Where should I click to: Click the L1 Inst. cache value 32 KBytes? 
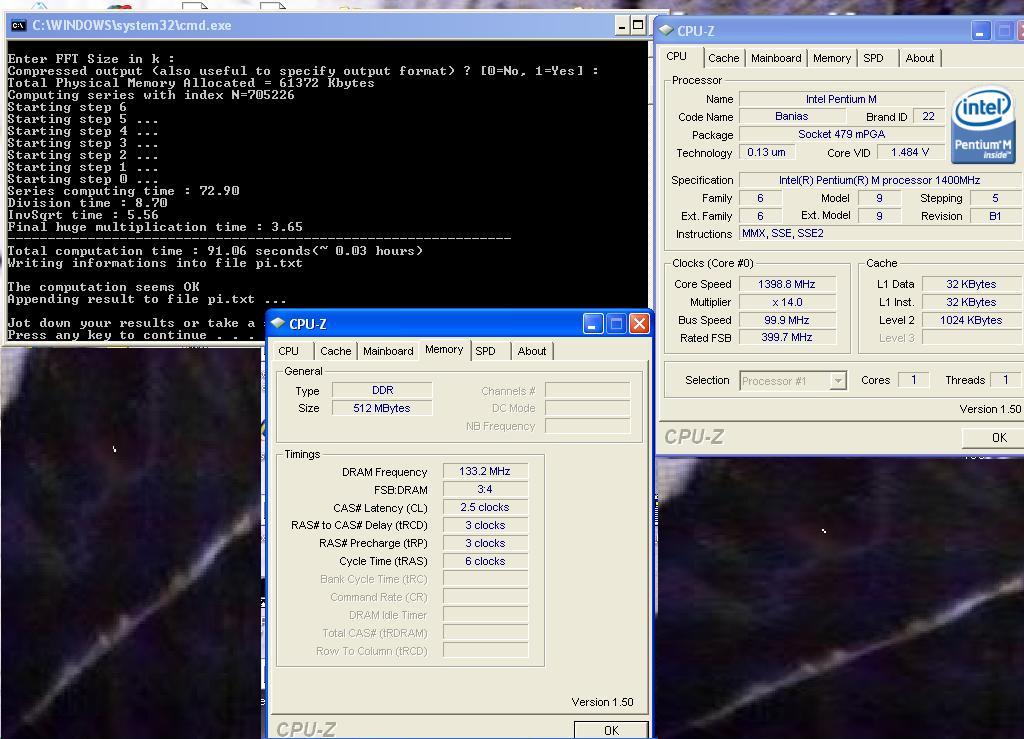click(971, 302)
